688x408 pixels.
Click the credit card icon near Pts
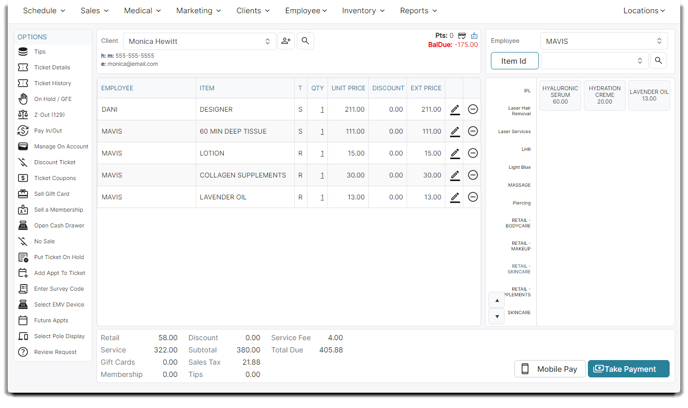click(x=462, y=36)
